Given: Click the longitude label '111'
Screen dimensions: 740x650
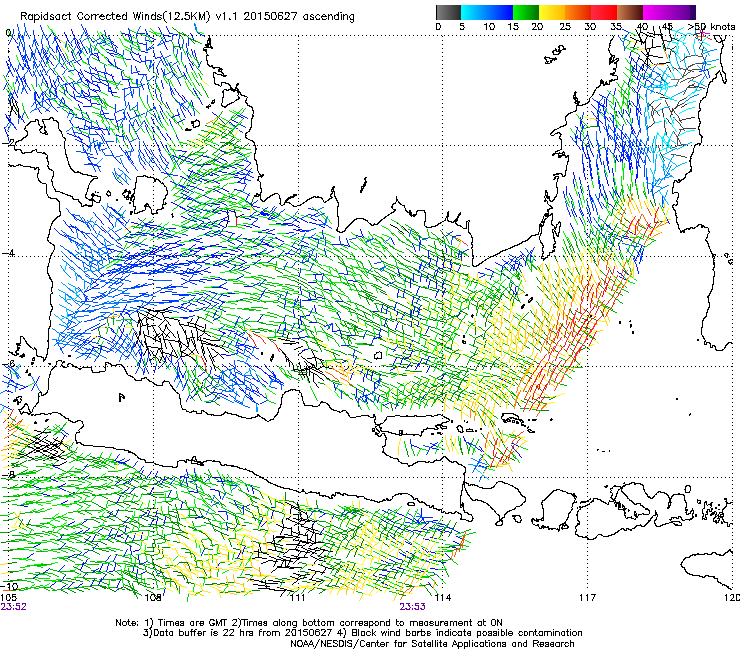Looking at the screenshot, I should click(x=297, y=598).
